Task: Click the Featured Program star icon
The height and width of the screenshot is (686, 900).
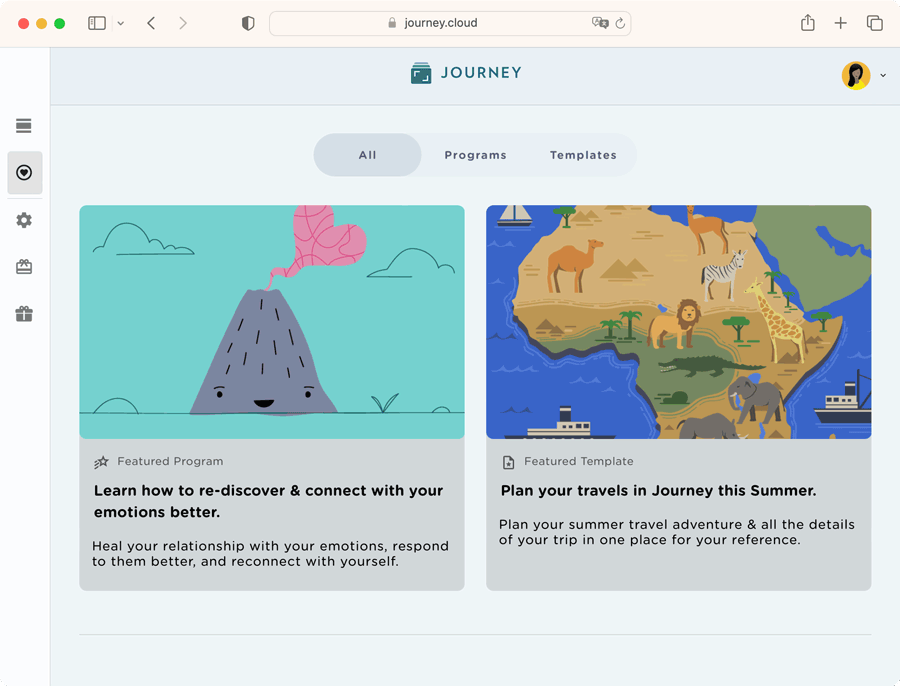Action: 102,462
